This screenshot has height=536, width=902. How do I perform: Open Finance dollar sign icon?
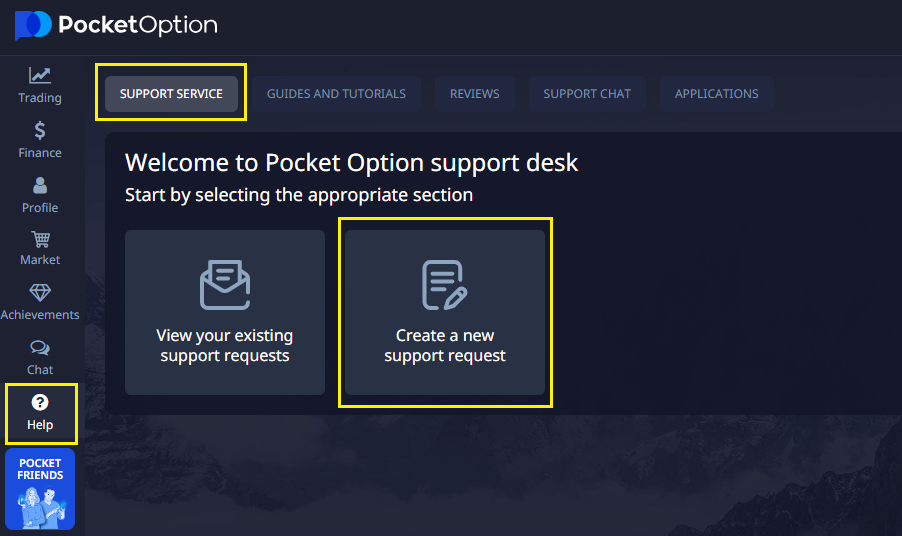point(40,130)
